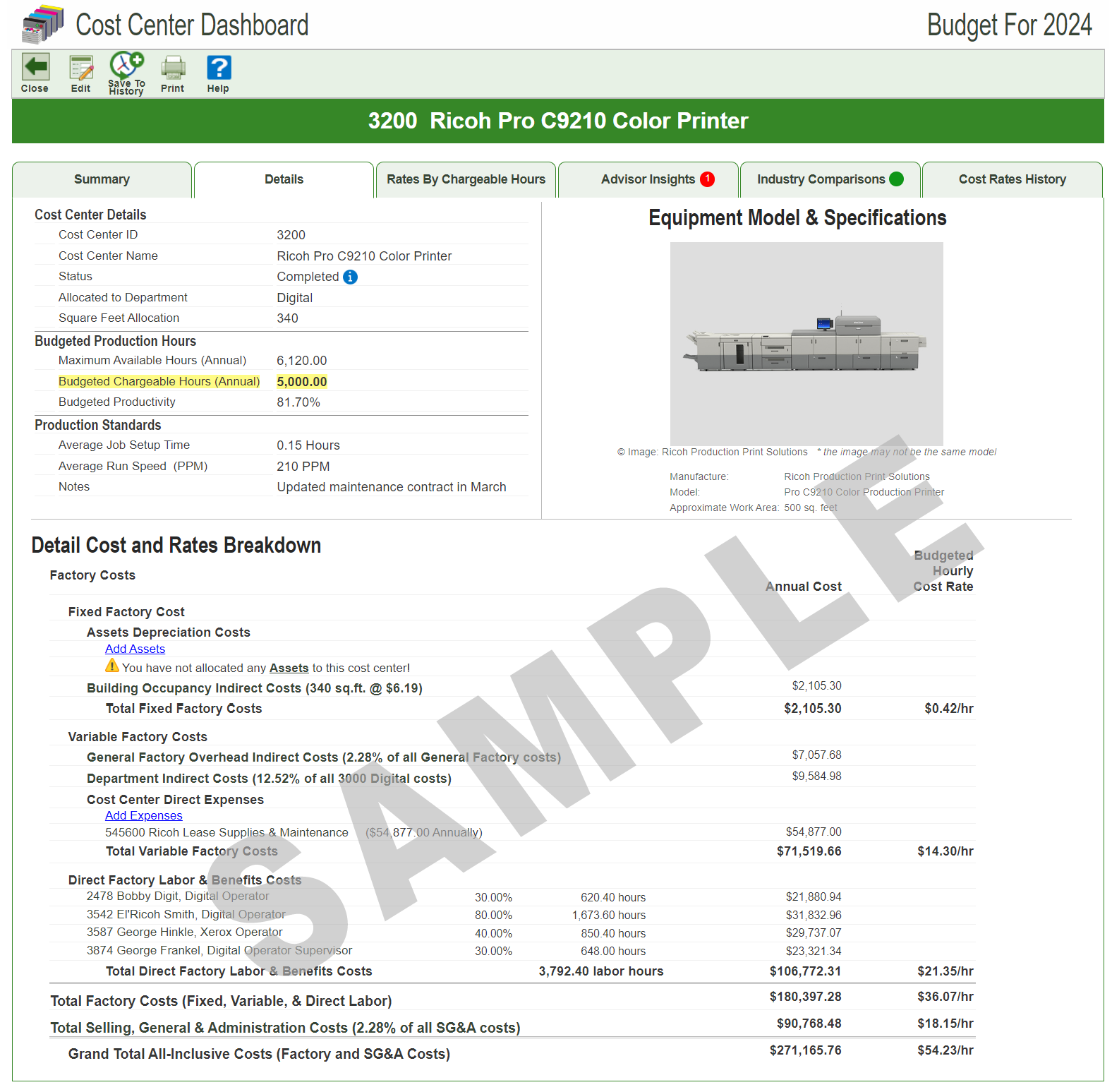The image size is (1112, 1092).
Task: Click the Notes text about maintenance contract
Action: [x=392, y=487]
